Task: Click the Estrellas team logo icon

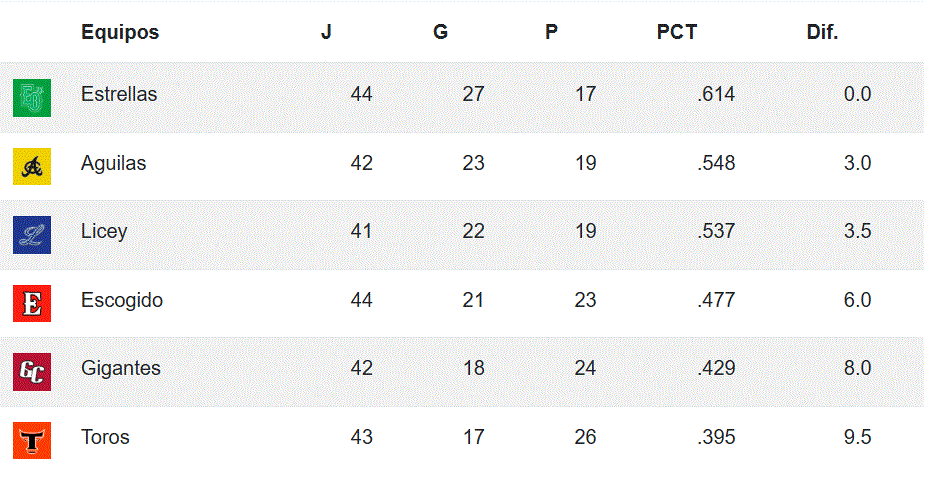Action: pyautogui.click(x=32, y=97)
